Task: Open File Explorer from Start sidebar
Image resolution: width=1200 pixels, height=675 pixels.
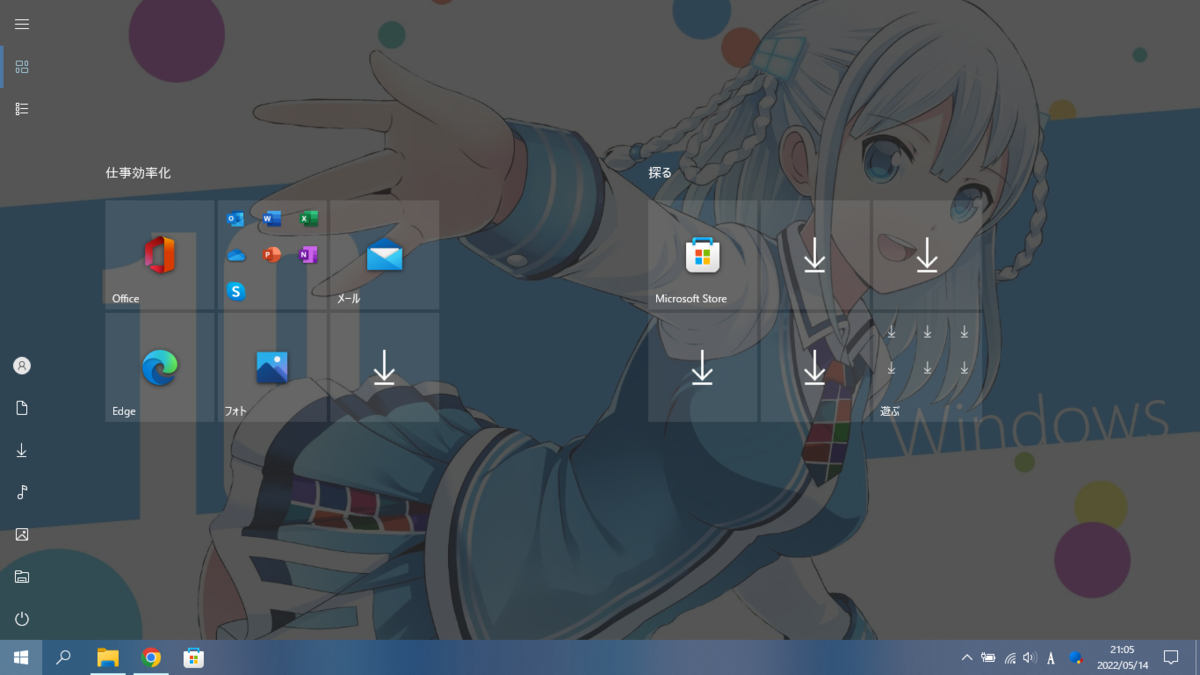Action: (x=22, y=576)
